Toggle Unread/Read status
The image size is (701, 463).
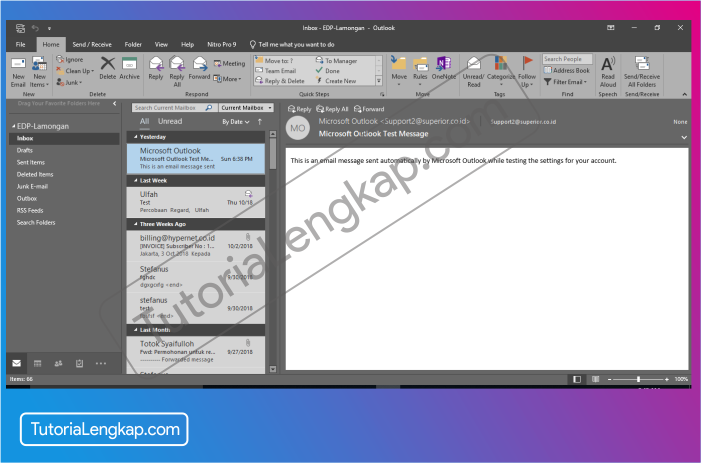click(473, 72)
